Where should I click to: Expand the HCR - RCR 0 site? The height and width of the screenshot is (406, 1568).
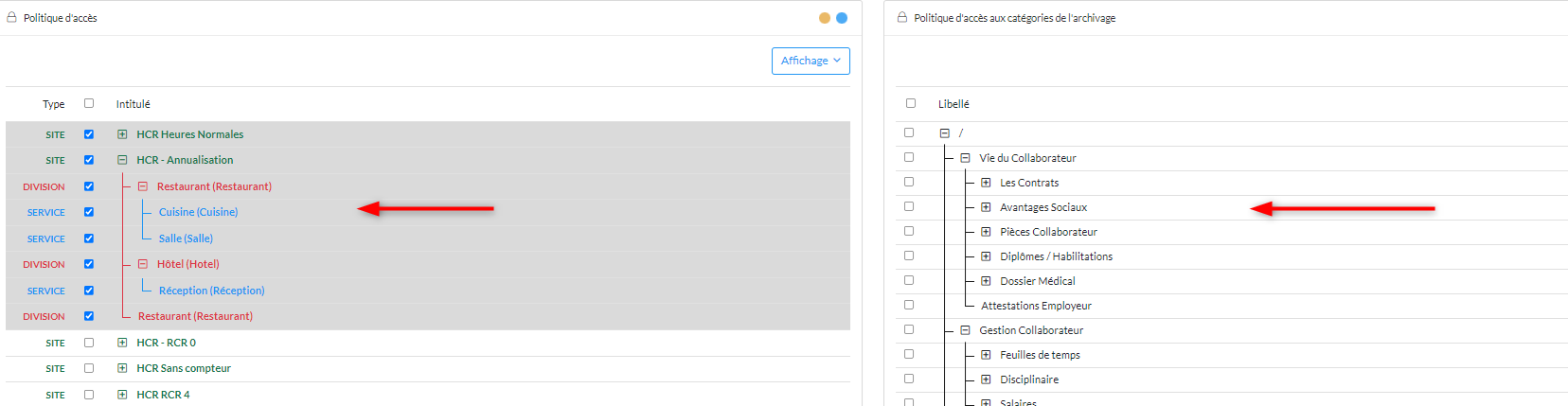point(122,343)
